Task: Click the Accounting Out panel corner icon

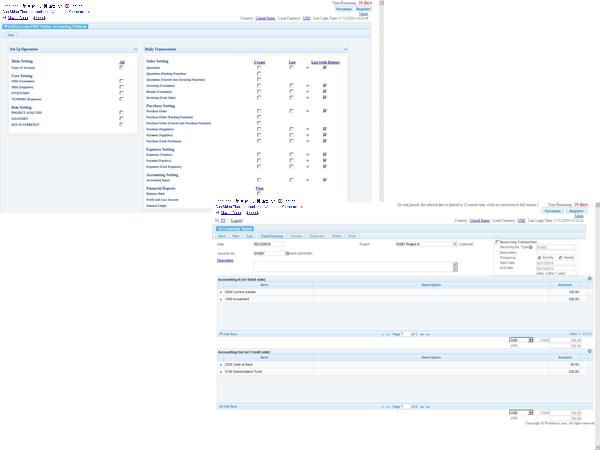Action: (590, 349)
